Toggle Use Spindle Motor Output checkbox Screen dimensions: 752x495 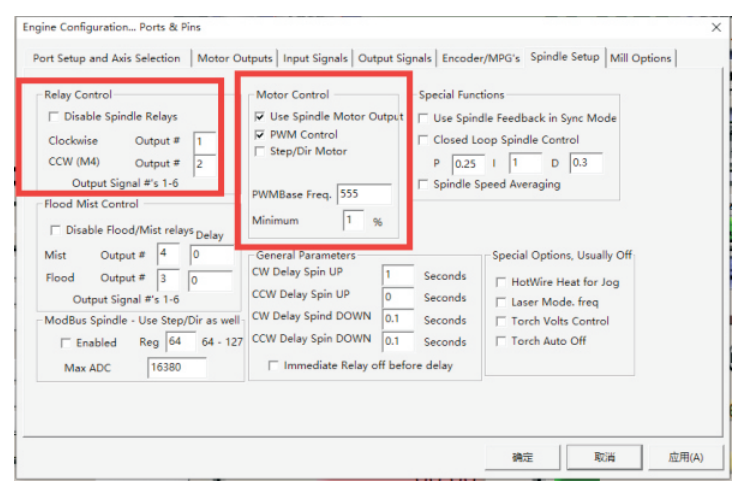tap(260, 117)
